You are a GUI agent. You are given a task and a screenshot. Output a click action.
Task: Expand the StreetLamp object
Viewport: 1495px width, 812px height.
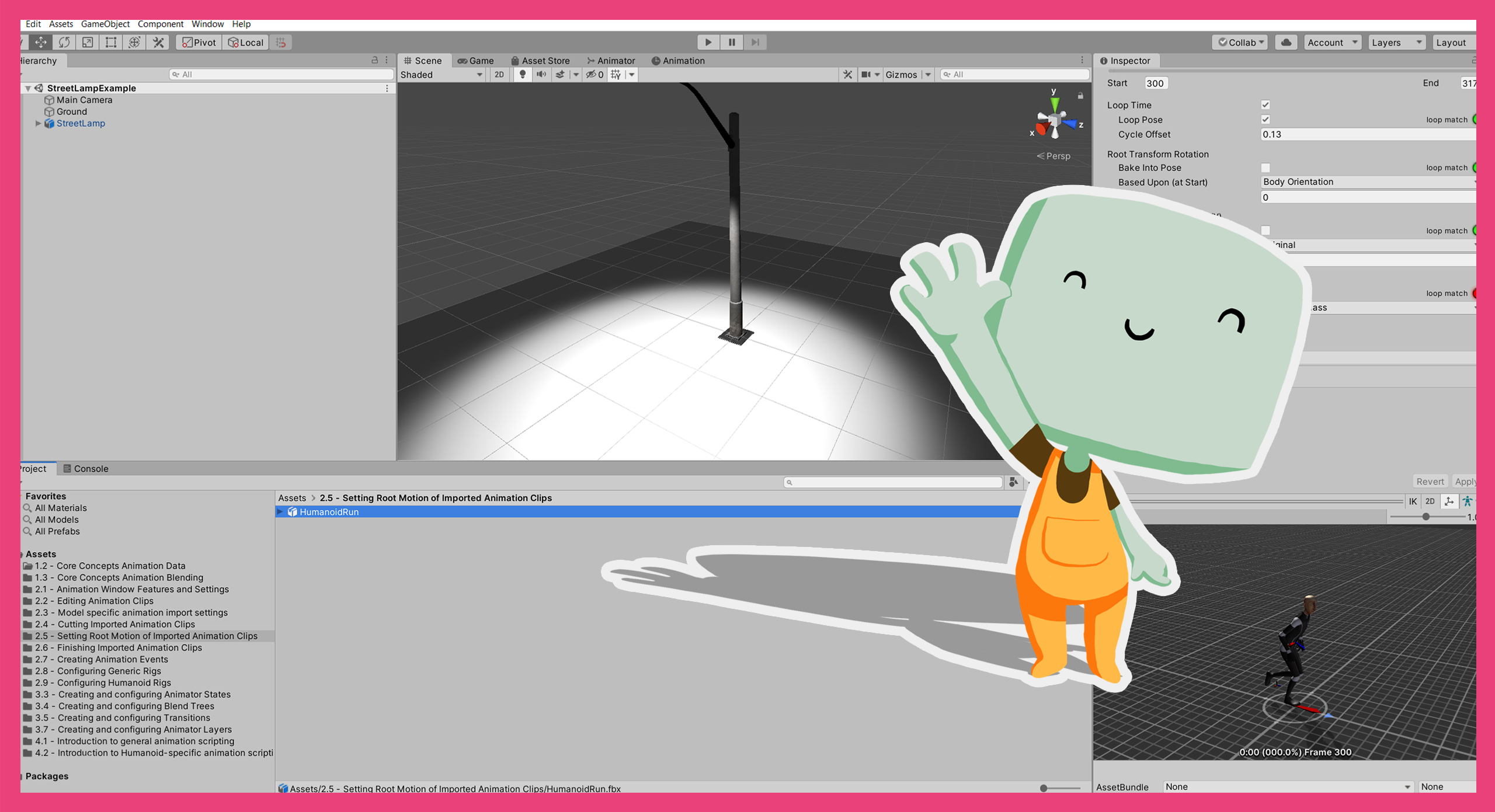point(38,123)
